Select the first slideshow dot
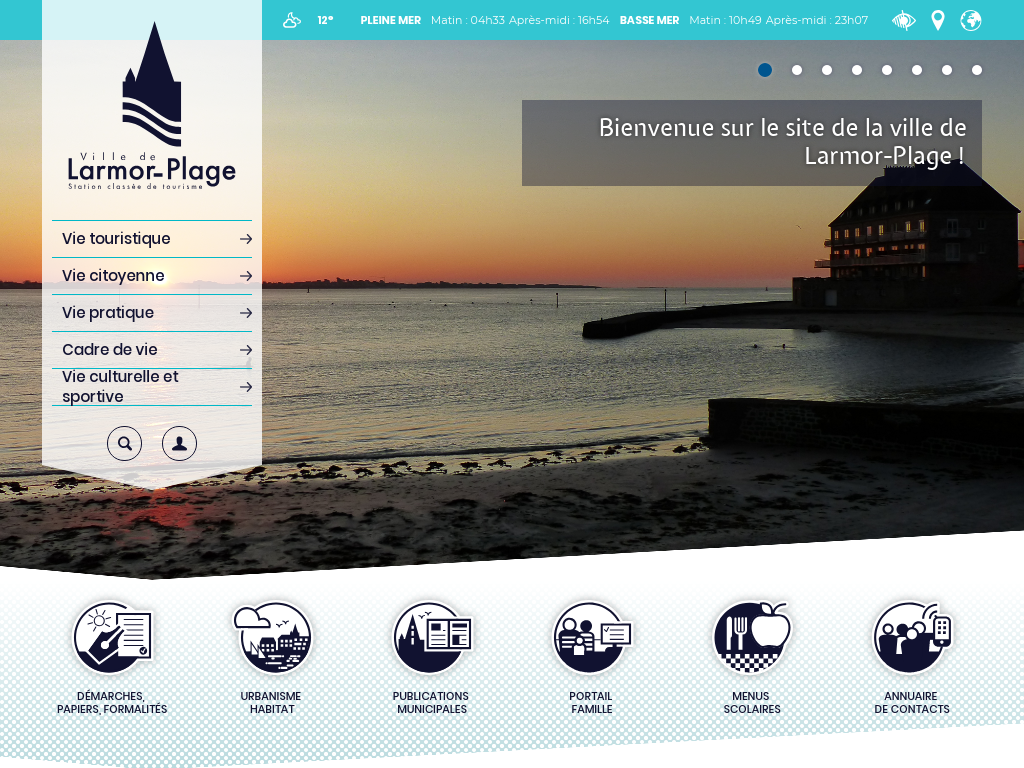Viewport: 1024px width, 768px height. pos(765,70)
